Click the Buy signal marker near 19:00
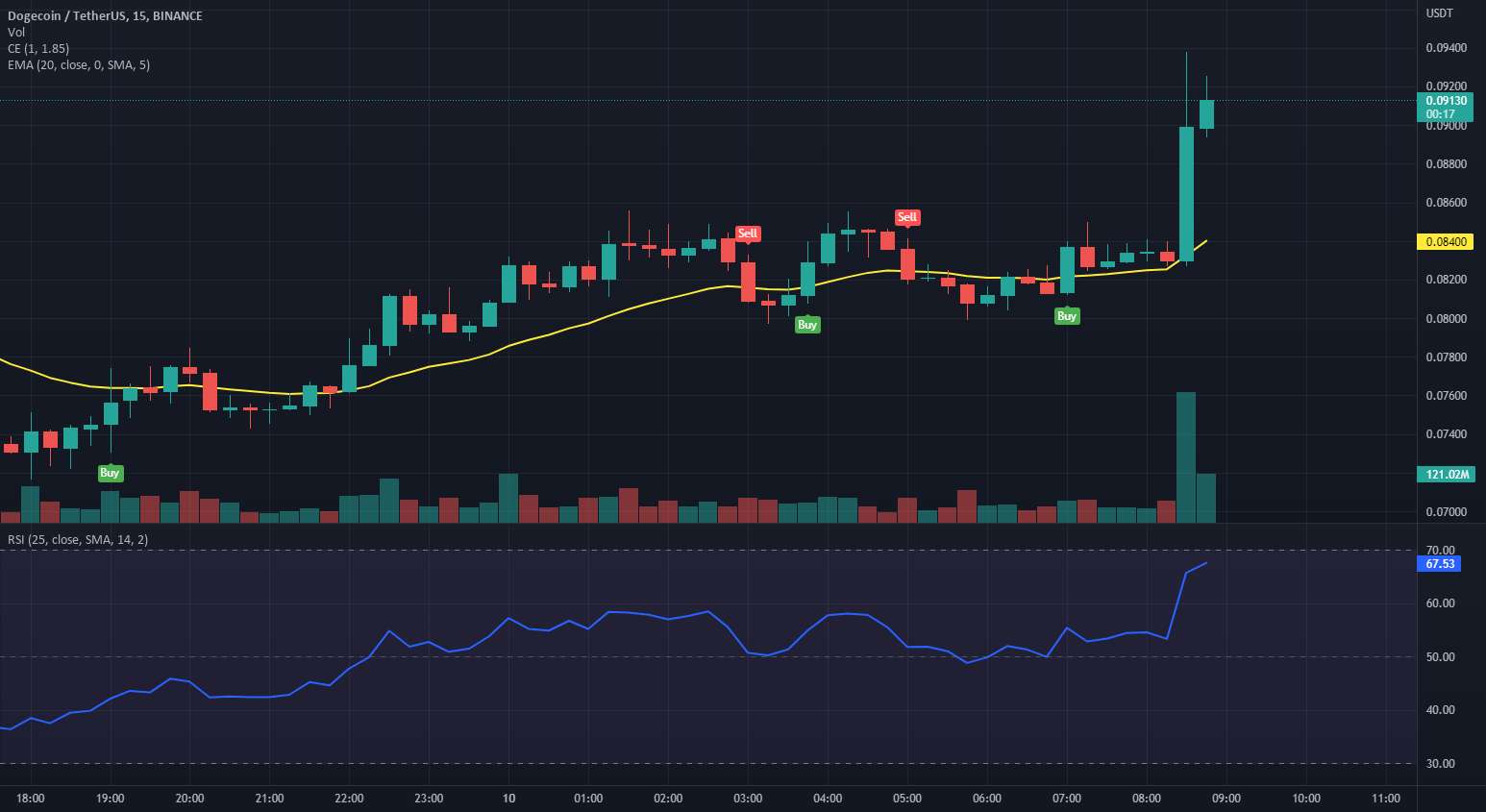 [x=110, y=473]
